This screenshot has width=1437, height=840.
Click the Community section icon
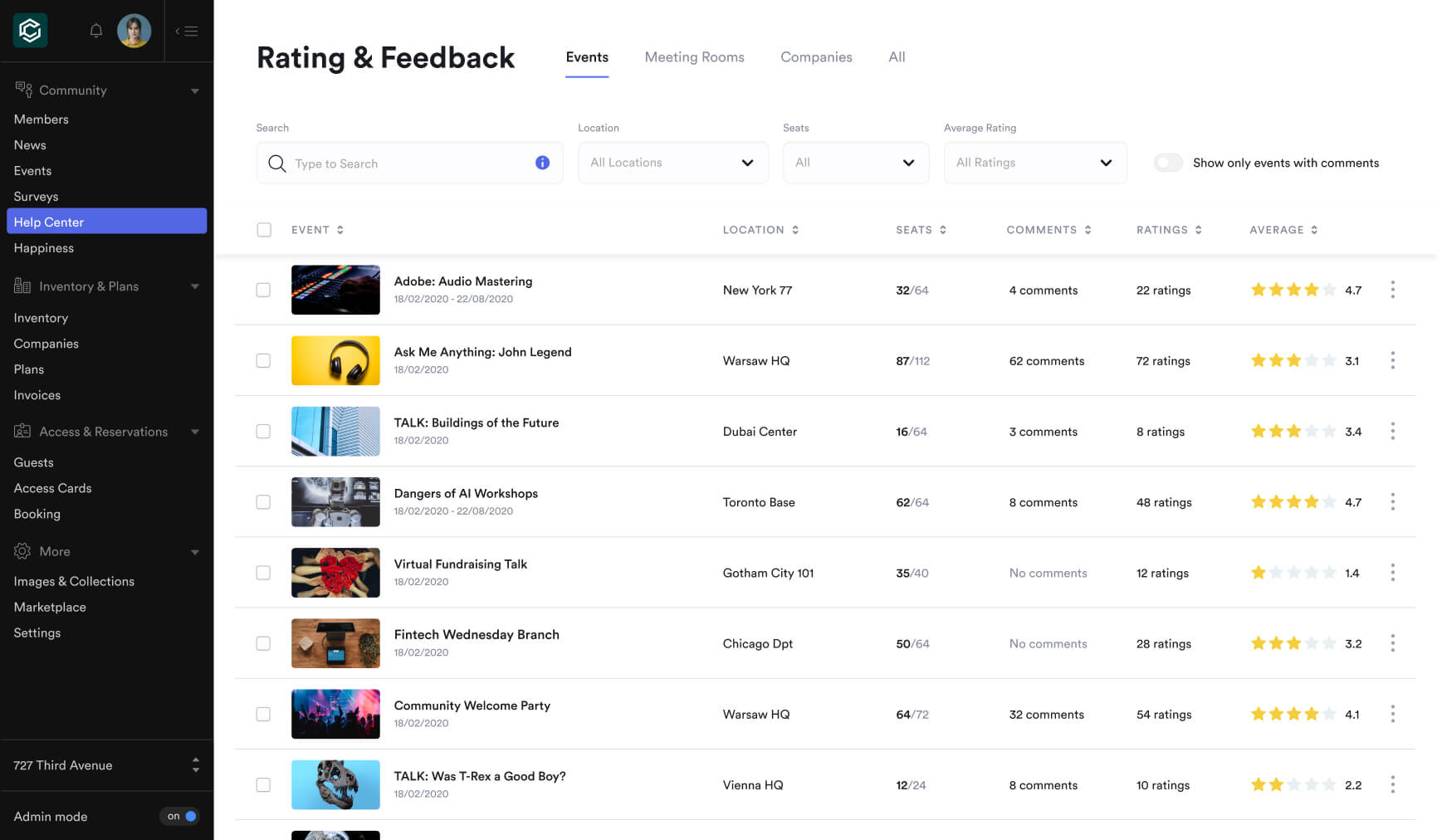coord(23,89)
